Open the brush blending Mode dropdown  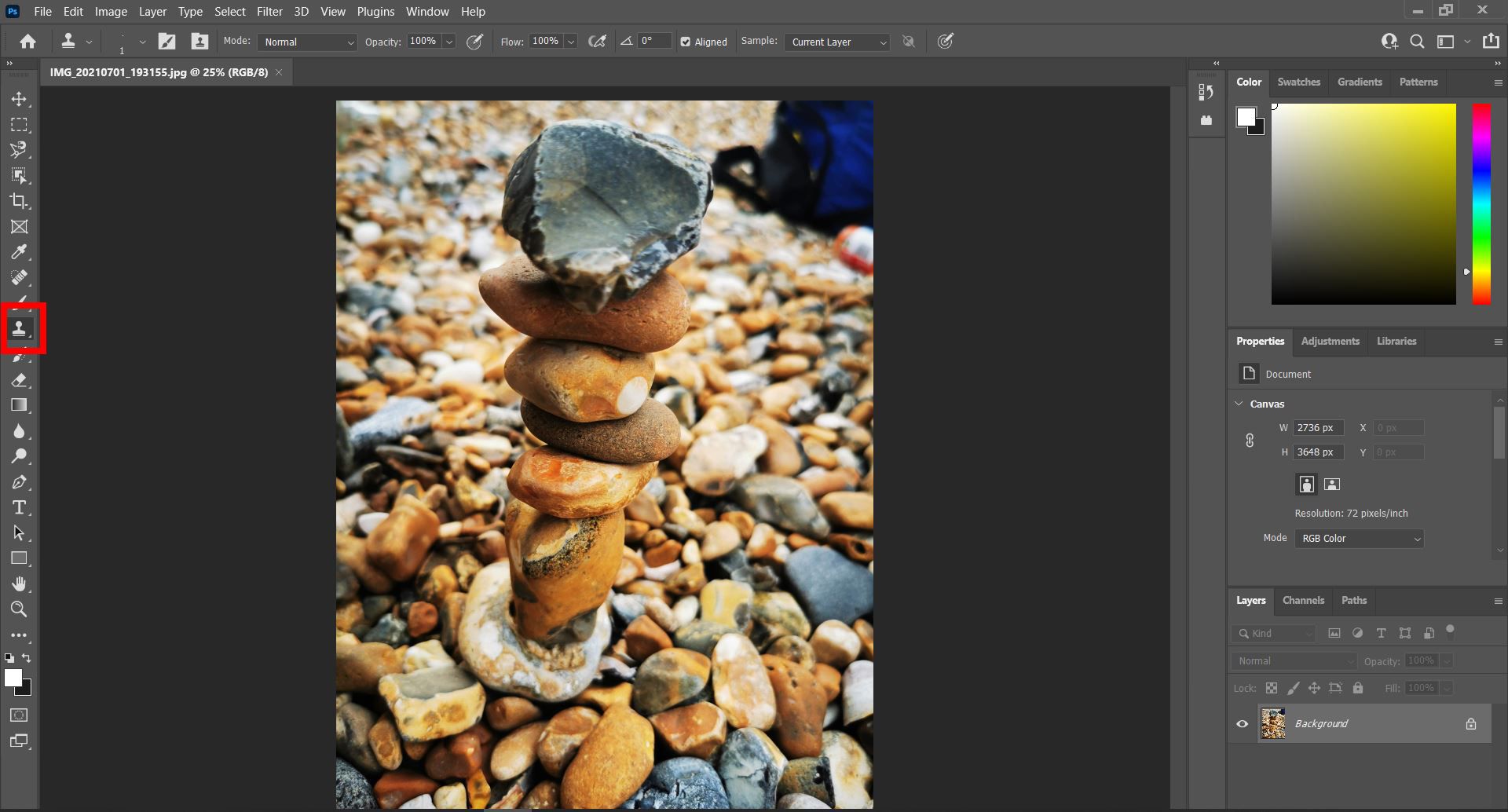click(x=306, y=42)
